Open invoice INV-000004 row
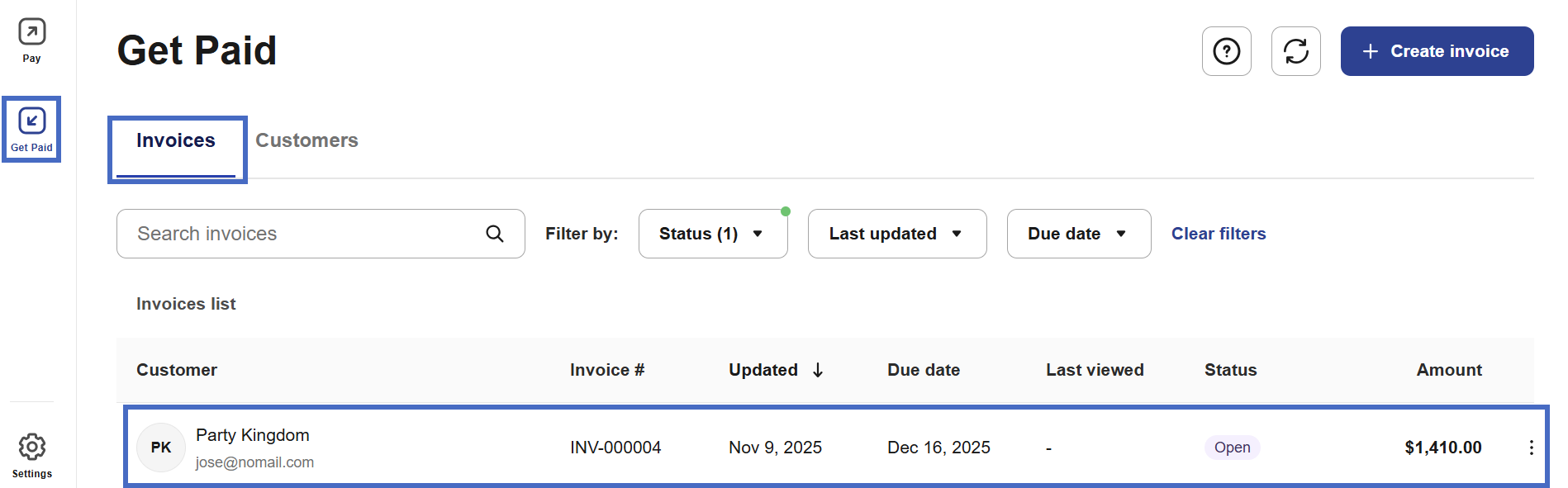This screenshot has width=1568, height=488. [615, 448]
